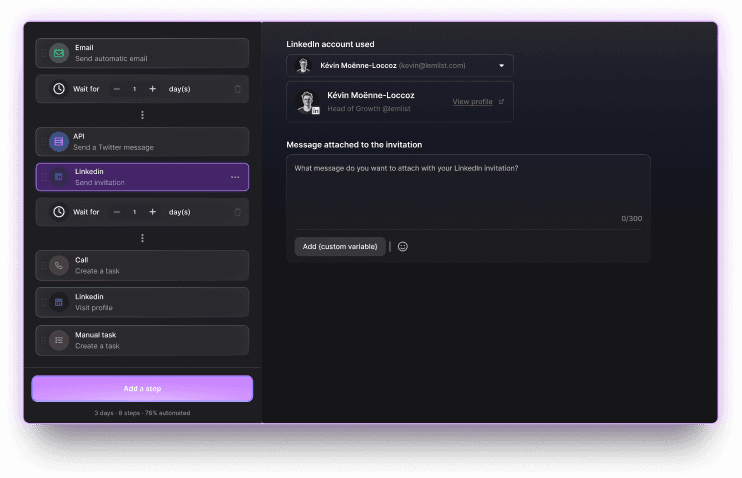Image resolution: width=742 pixels, height=478 pixels.
Task: Decrease days in the second Wait for row
Action: click(x=116, y=212)
